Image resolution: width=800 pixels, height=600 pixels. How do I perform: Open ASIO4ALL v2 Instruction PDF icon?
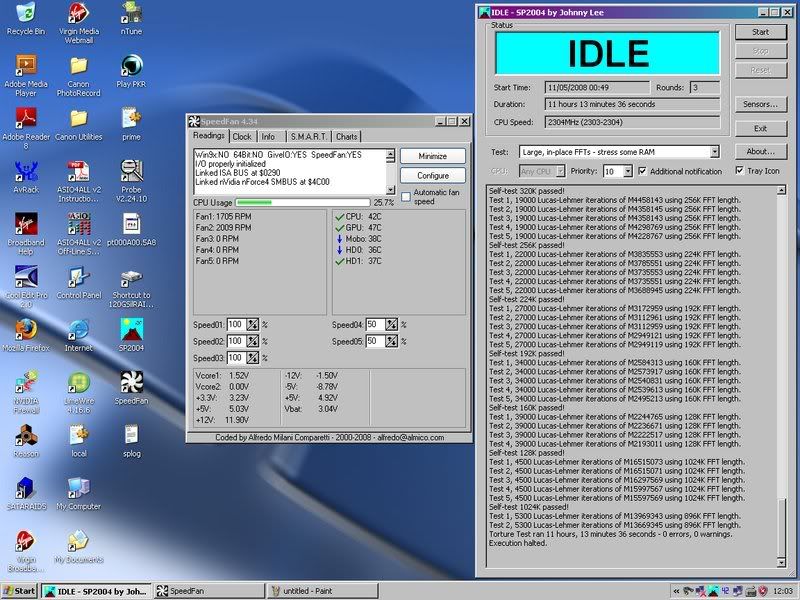tap(79, 182)
